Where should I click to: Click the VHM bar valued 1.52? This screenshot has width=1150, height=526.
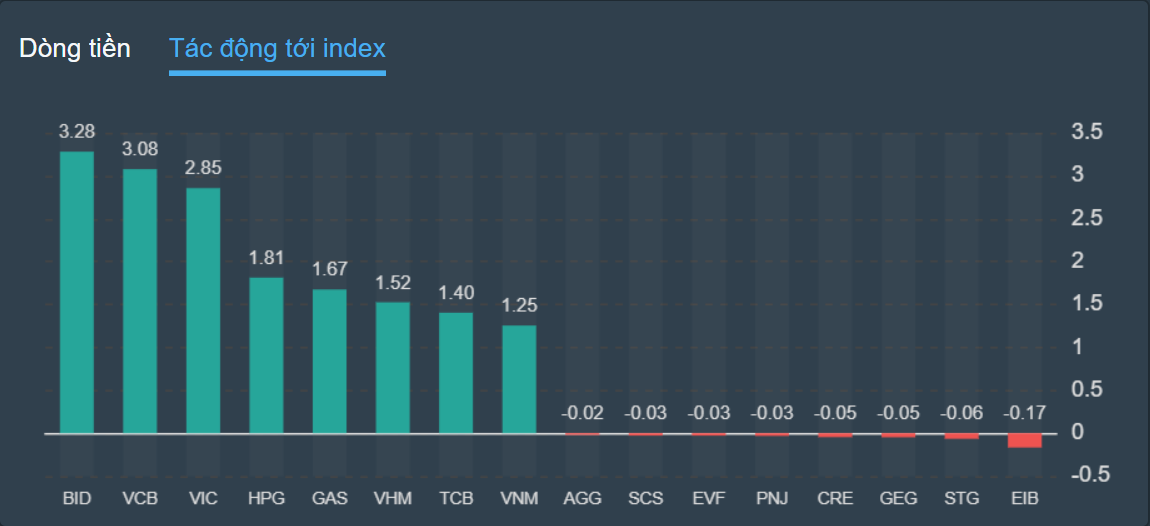tap(393, 367)
